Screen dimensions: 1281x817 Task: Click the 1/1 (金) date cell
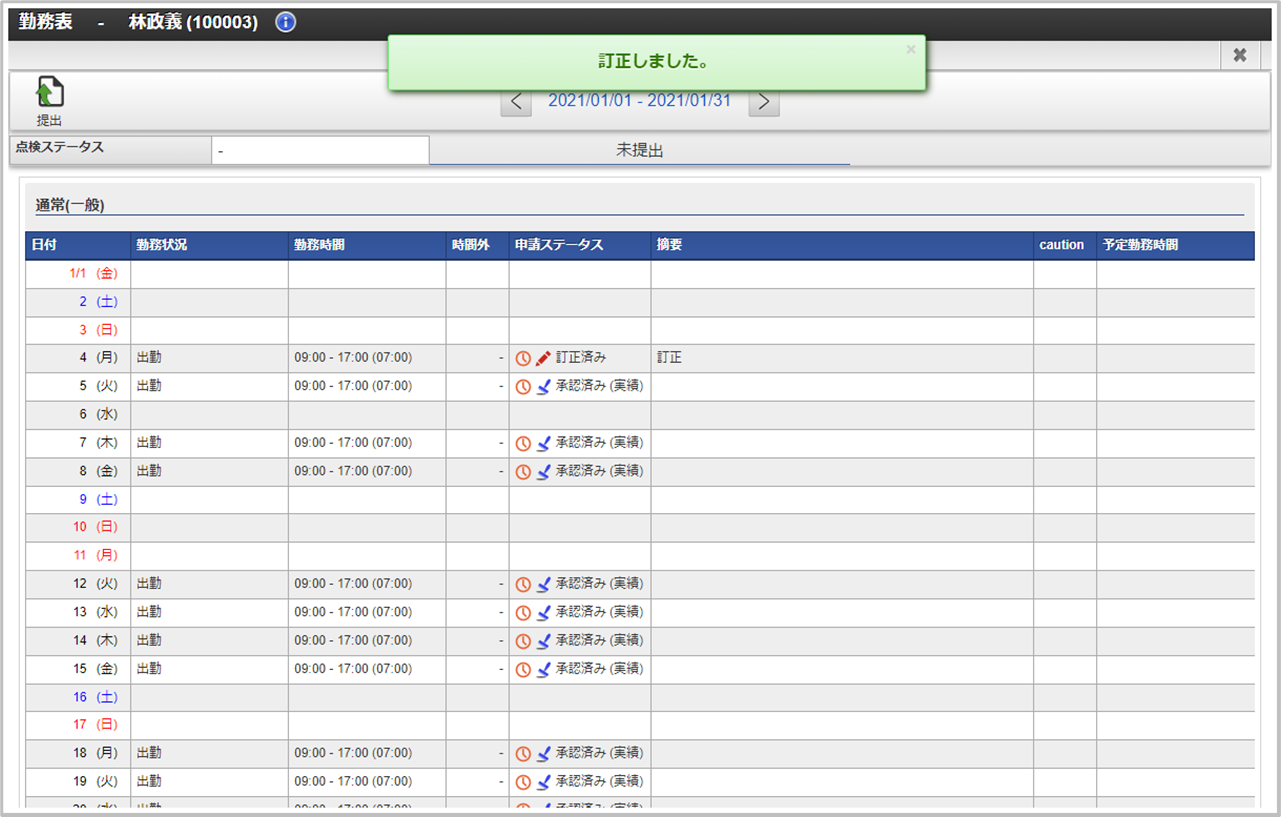coord(93,274)
